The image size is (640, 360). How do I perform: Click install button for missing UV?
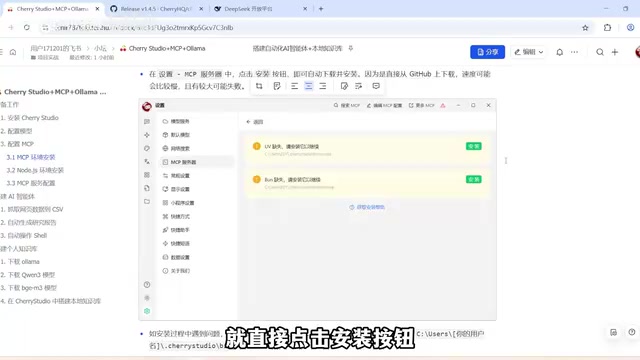tap(473, 146)
